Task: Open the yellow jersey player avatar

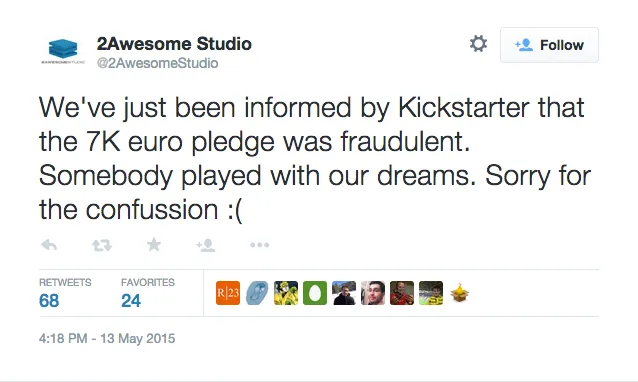Action: point(431,293)
